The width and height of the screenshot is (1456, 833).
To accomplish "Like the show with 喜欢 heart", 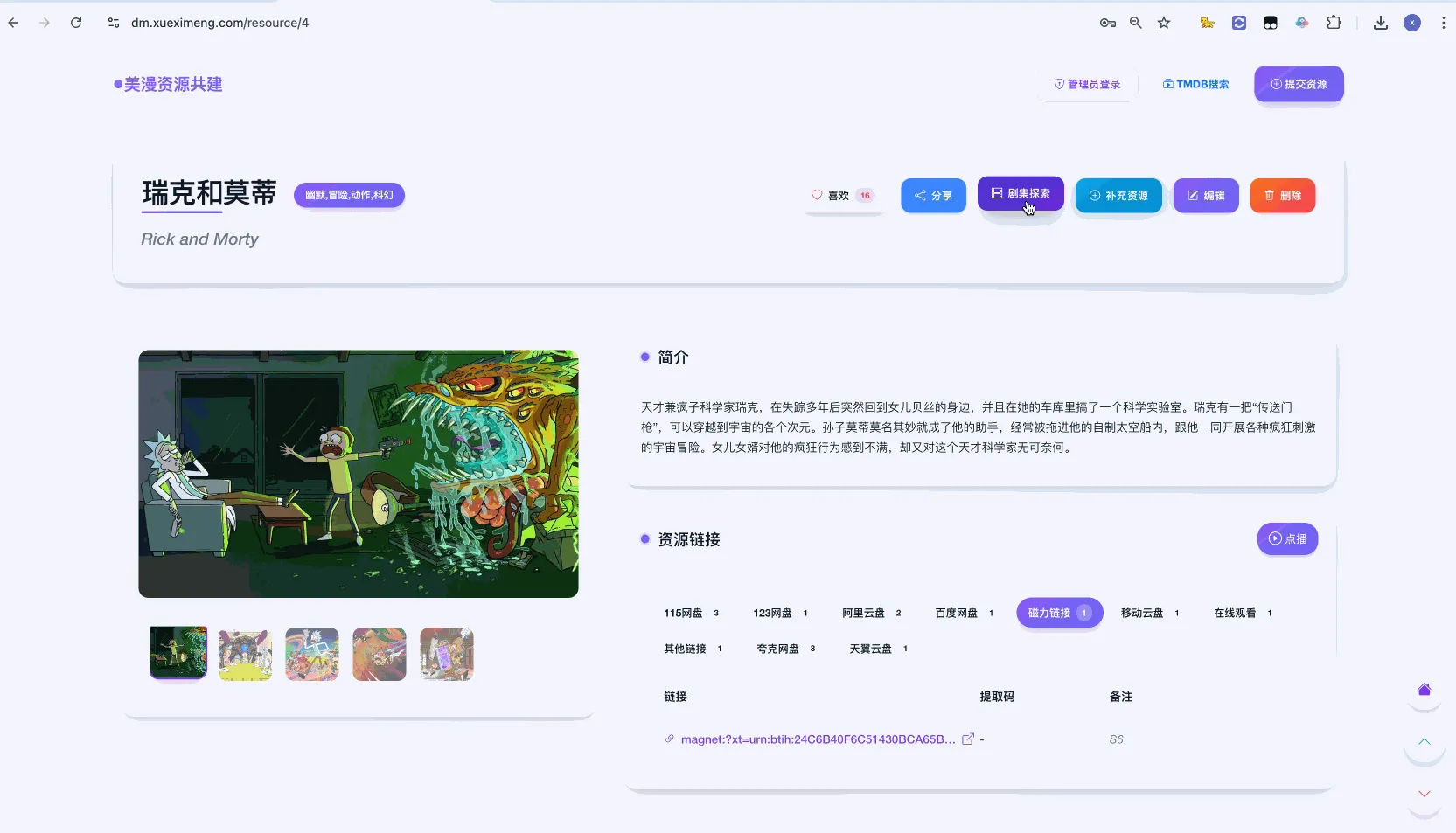I will [x=842, y=195].
